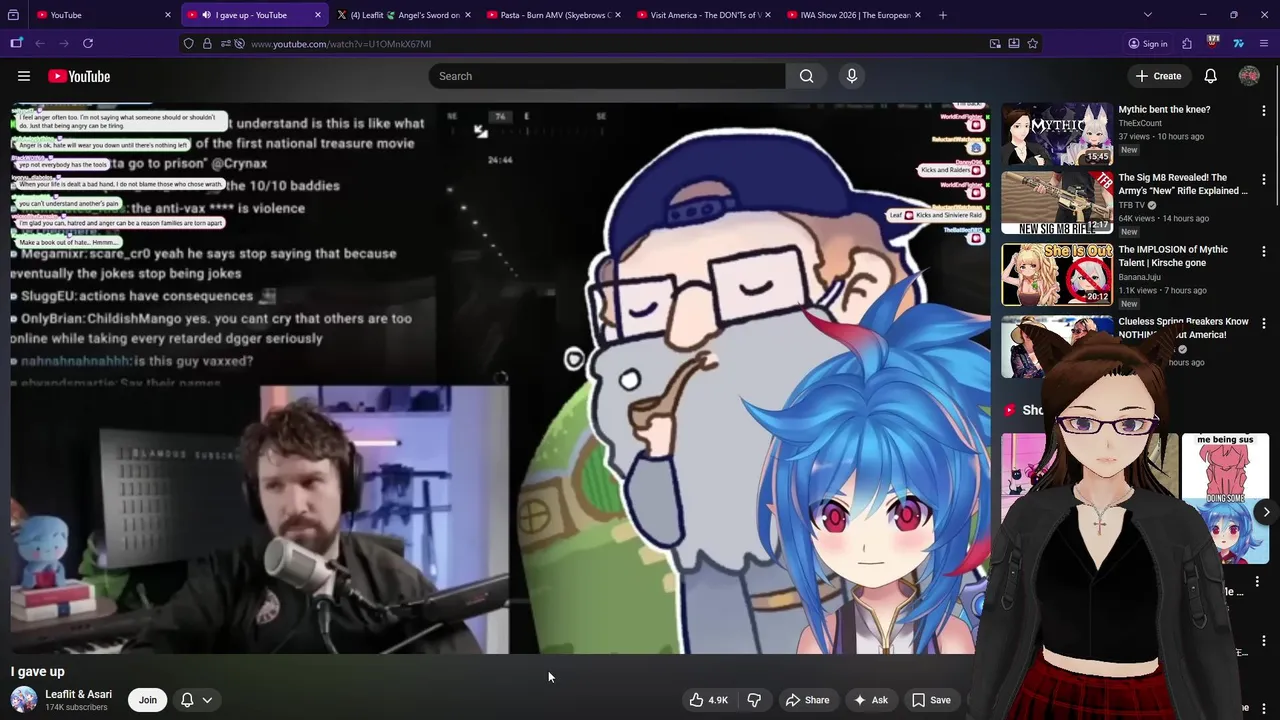1280x720 pixels.
Task: Open tracking protection shield icon
Action: pos(189,44)
